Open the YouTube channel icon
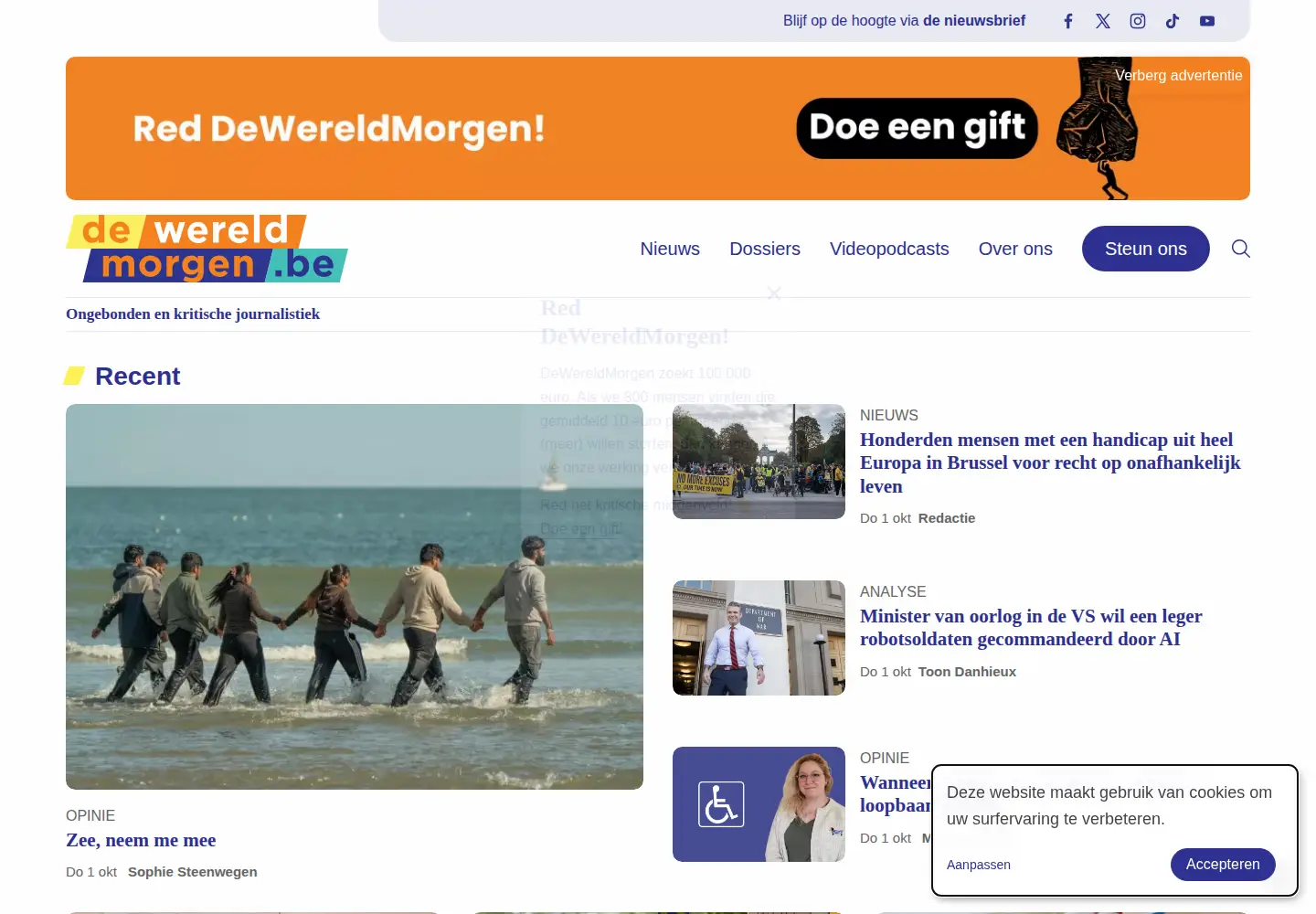1316x914 pixels. tap(1207, 21)
